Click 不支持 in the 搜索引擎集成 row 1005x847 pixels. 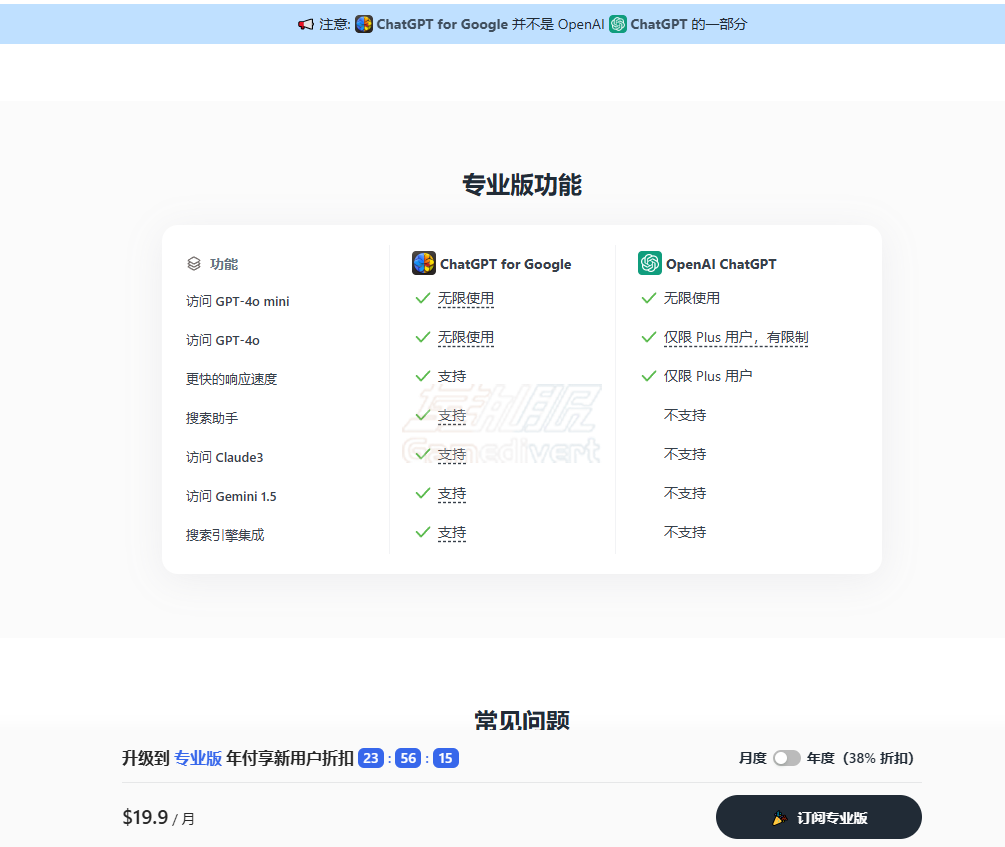tap(685, 532)
